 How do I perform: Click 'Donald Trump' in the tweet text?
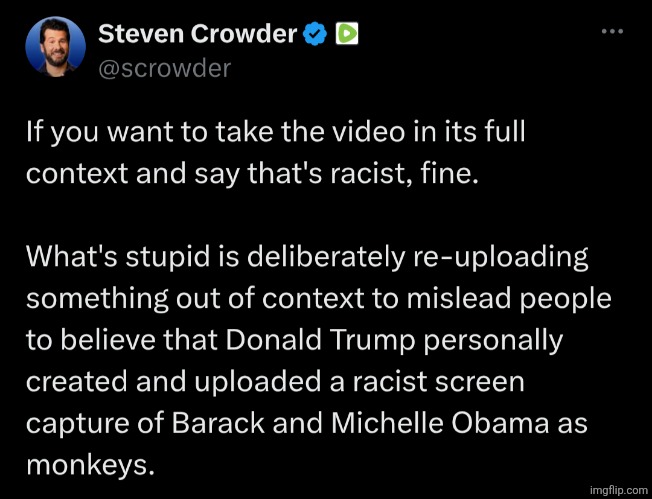coord(321,340)
